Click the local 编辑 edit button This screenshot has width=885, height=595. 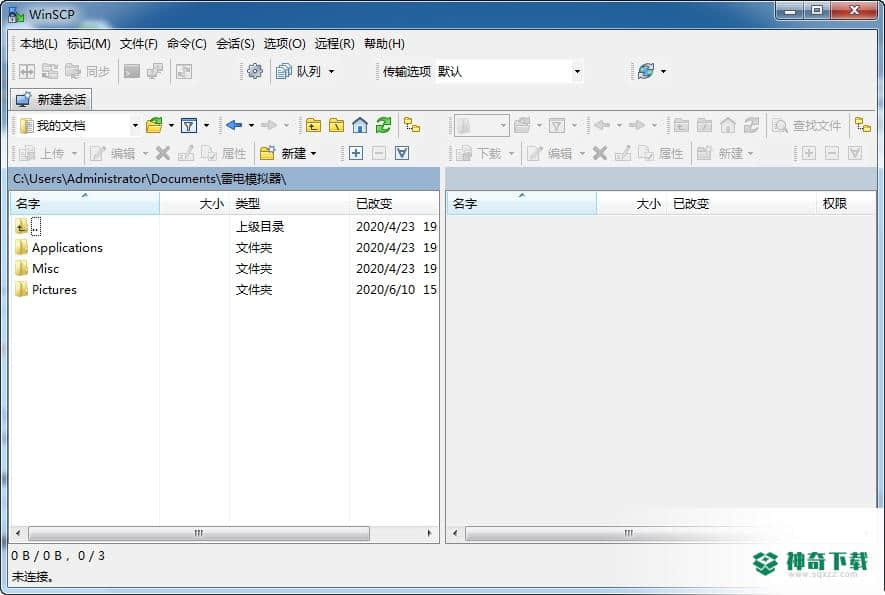coord(113,153)
